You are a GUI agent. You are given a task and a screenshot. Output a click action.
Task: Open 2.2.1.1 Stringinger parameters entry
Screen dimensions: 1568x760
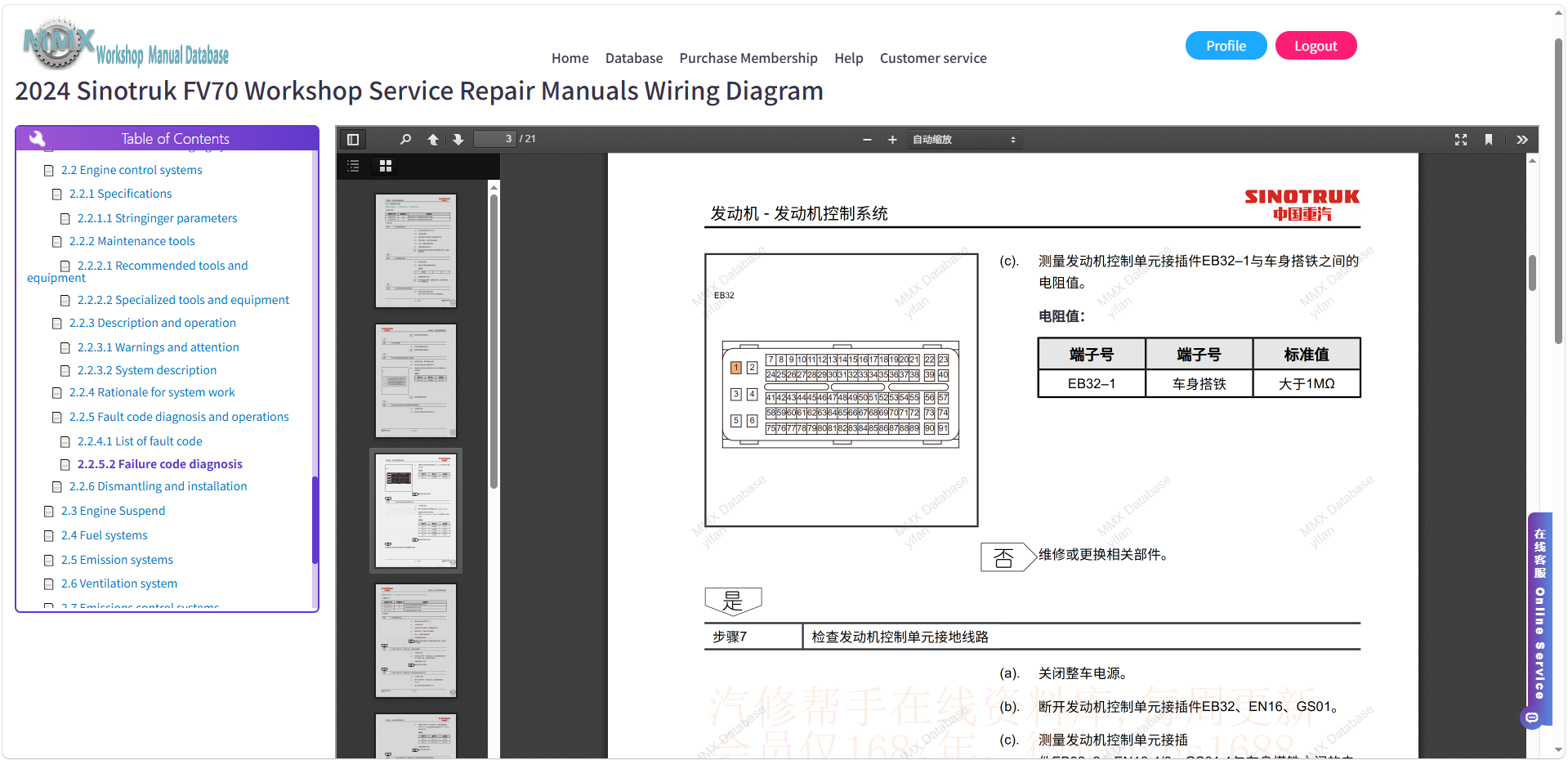coord(158,218)
